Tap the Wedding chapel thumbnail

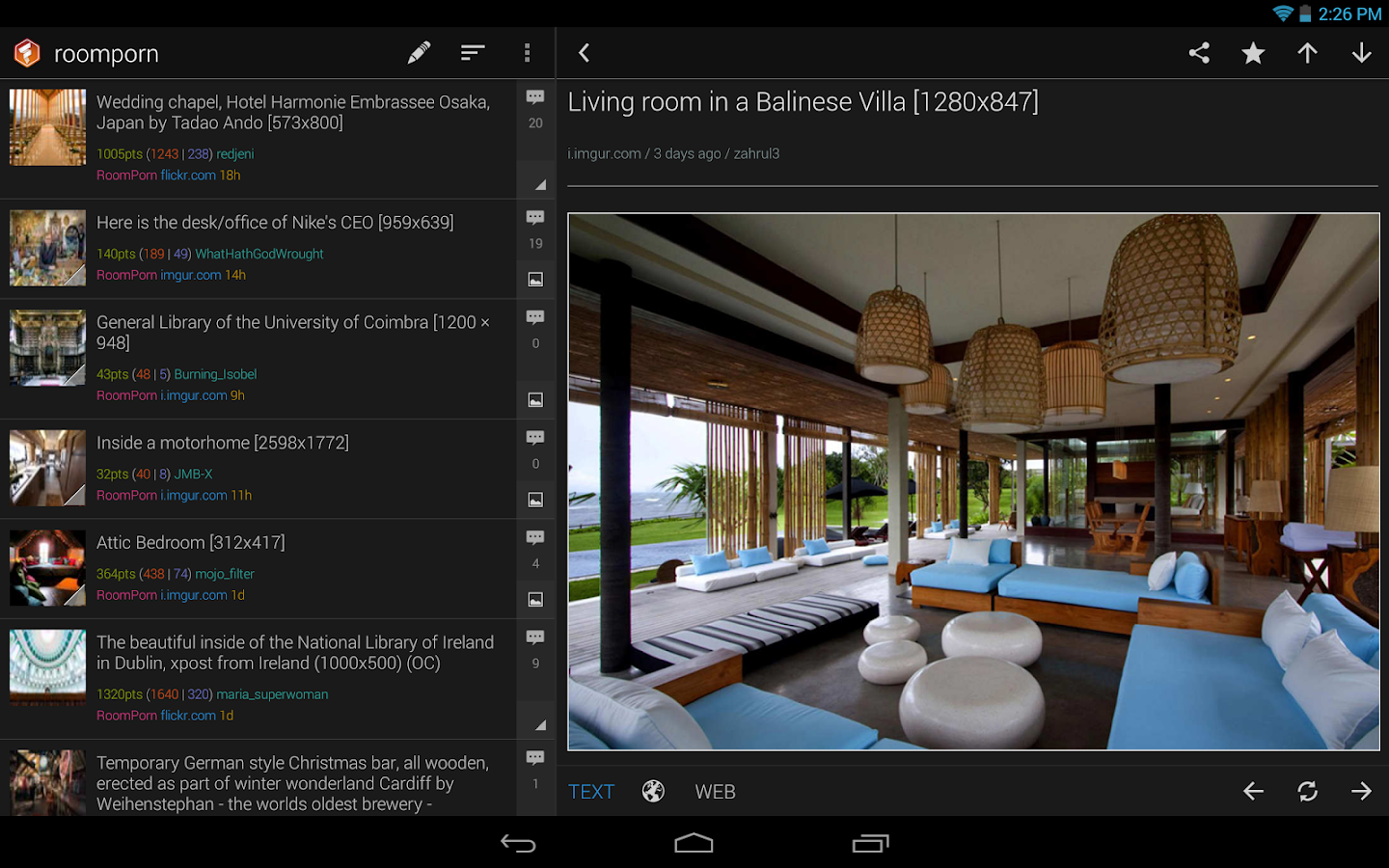47,127
